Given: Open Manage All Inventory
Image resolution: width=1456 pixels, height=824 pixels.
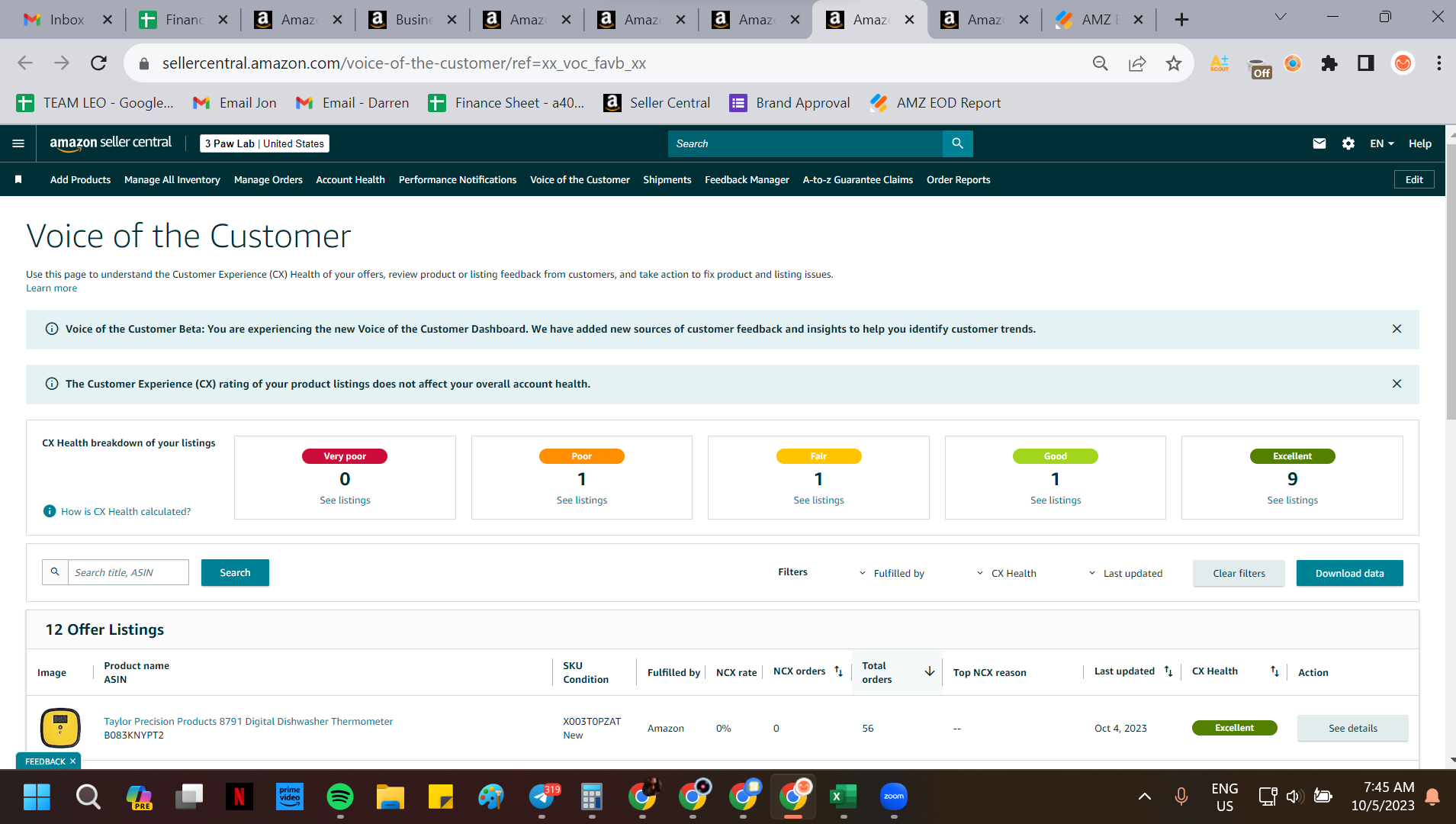Looking at the screenshot, I should [x=172, y=179].
